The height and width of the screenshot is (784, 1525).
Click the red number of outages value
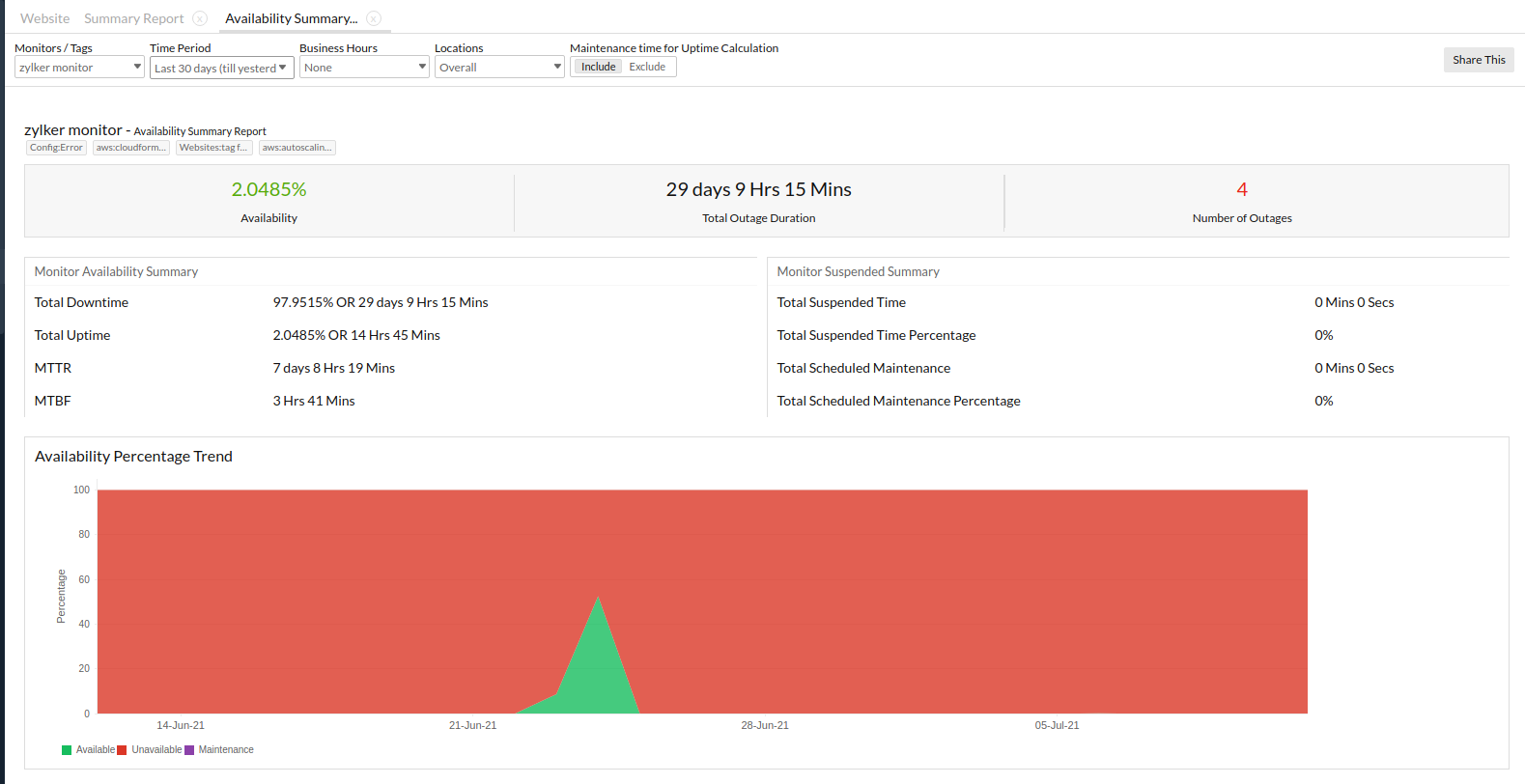pyautogui.click(x=1242, y=190)
